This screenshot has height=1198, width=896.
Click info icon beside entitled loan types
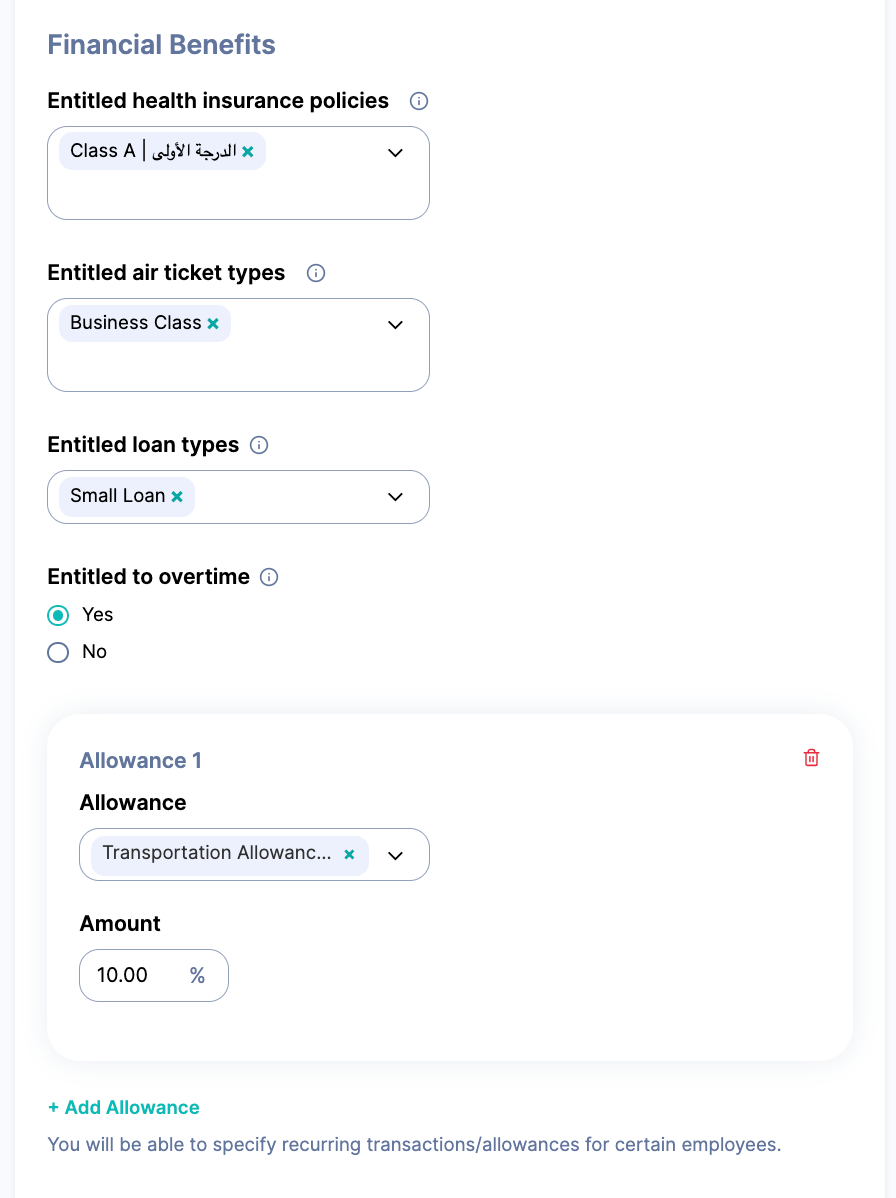[259, 445]
